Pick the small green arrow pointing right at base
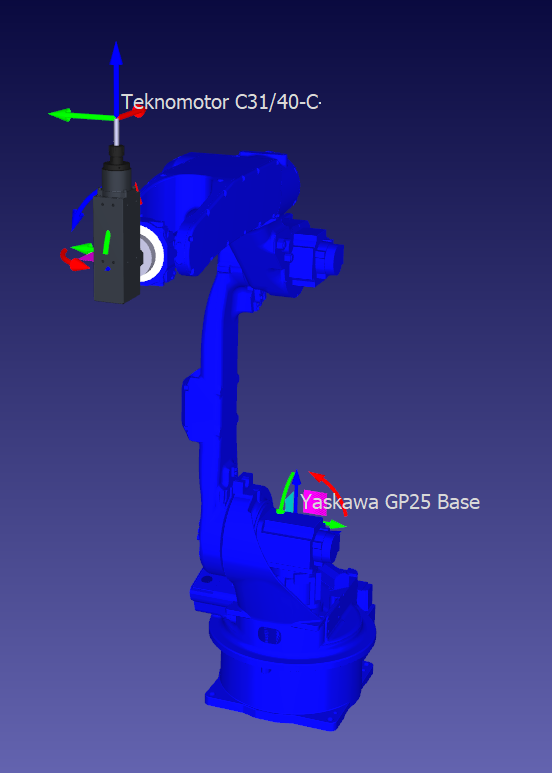The height and width of the screenshot is (773, 552). [x=336, y=525]
